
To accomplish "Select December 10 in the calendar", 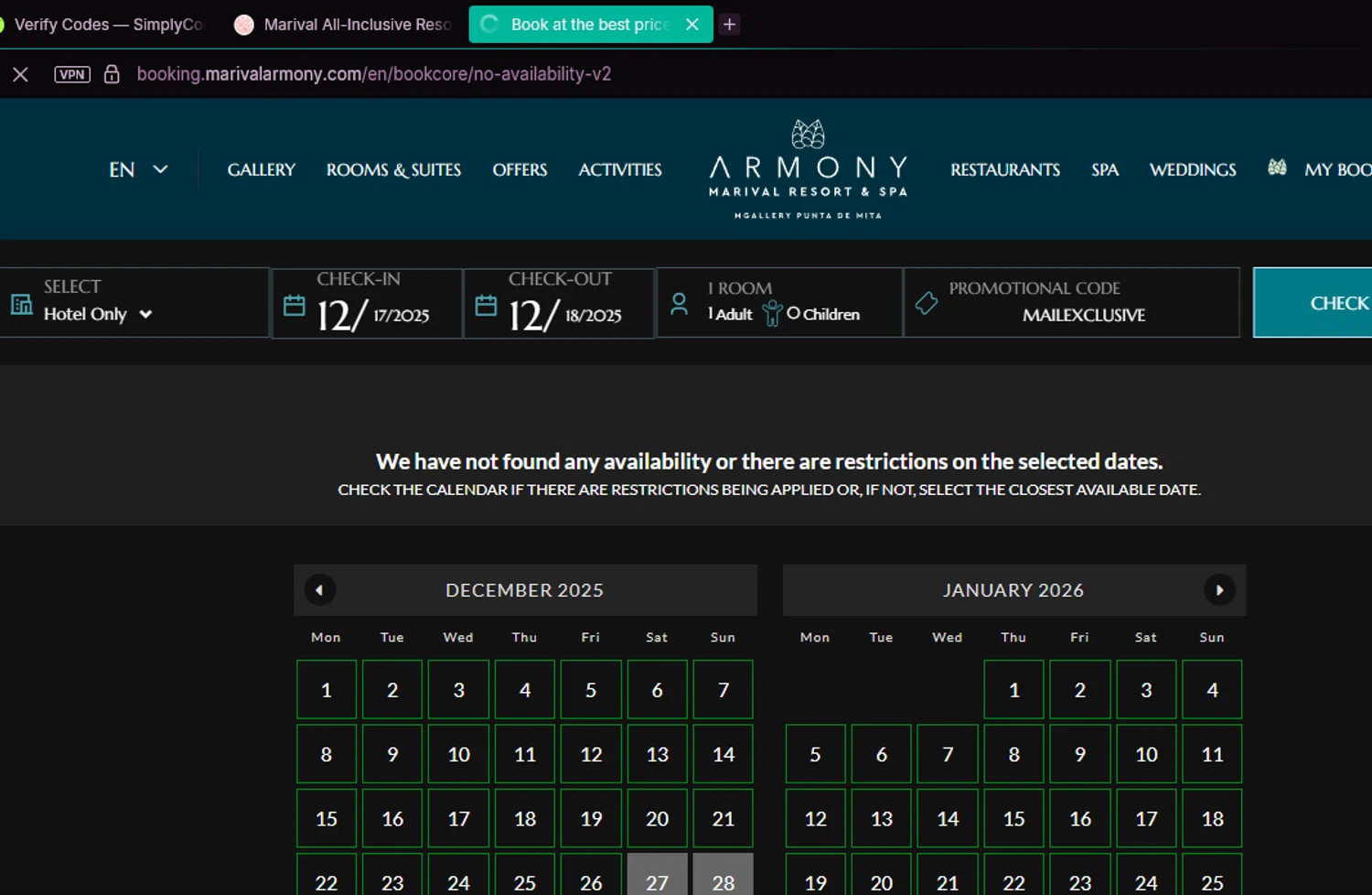I will pyautogui.click(x=458, y=754).
